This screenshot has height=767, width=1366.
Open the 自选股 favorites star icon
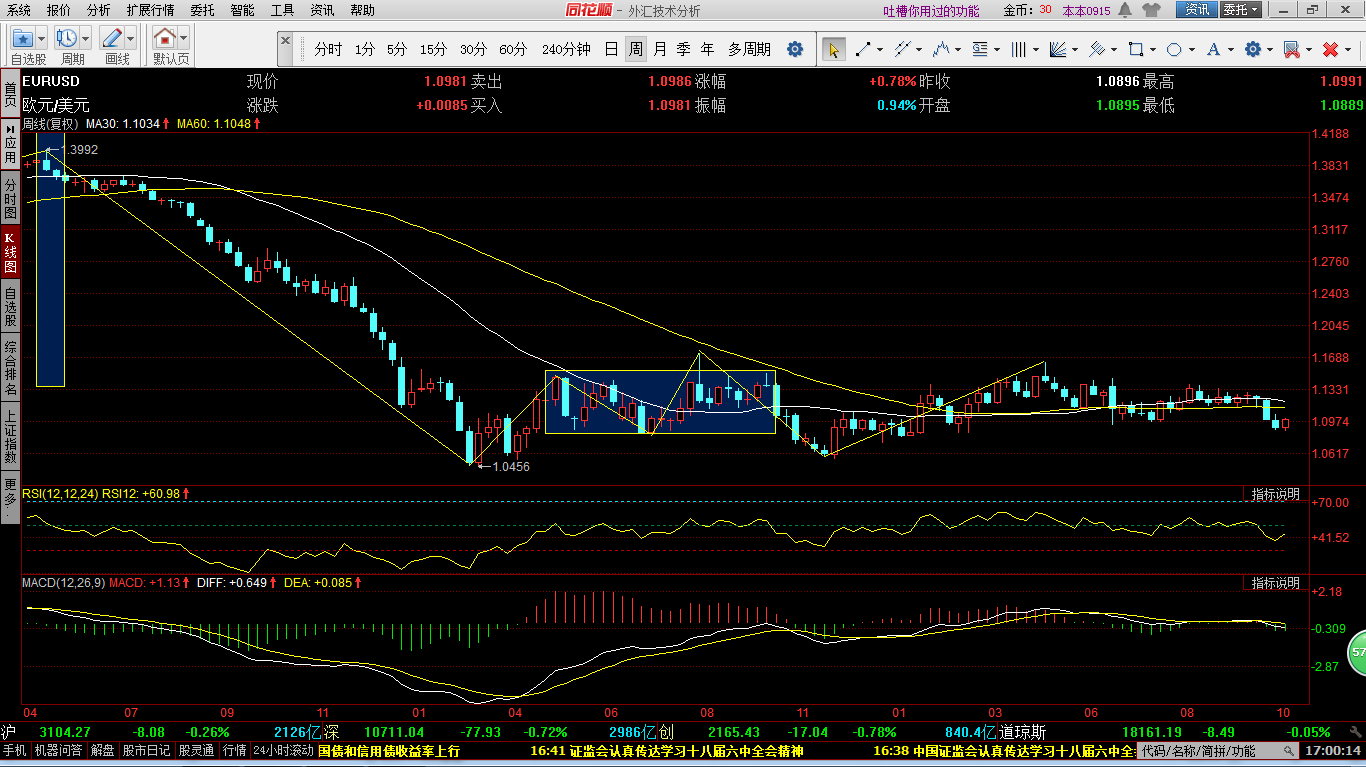point(23,38)
